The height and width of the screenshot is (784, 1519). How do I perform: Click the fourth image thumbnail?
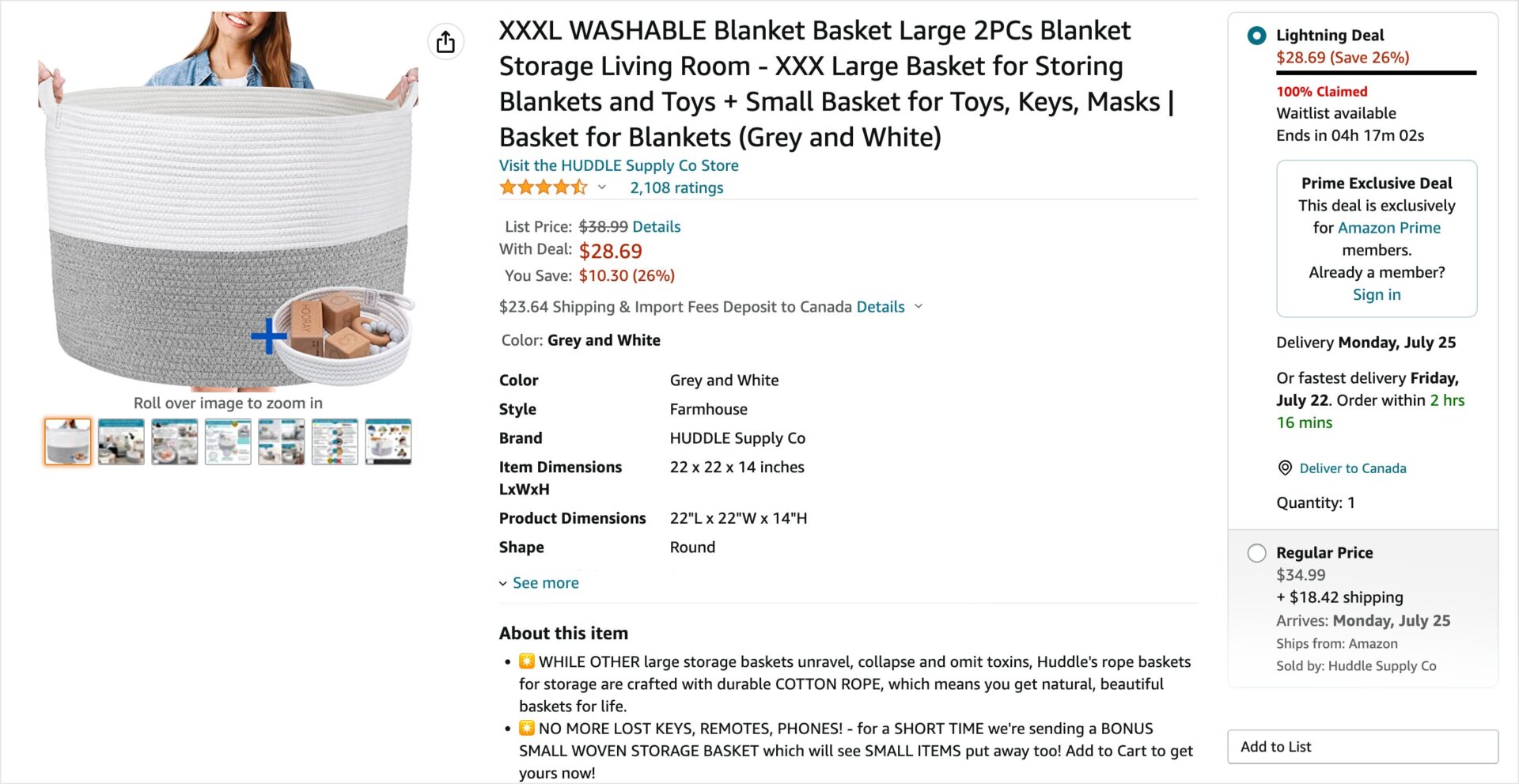pyautogui.click(x=228, y=441)
